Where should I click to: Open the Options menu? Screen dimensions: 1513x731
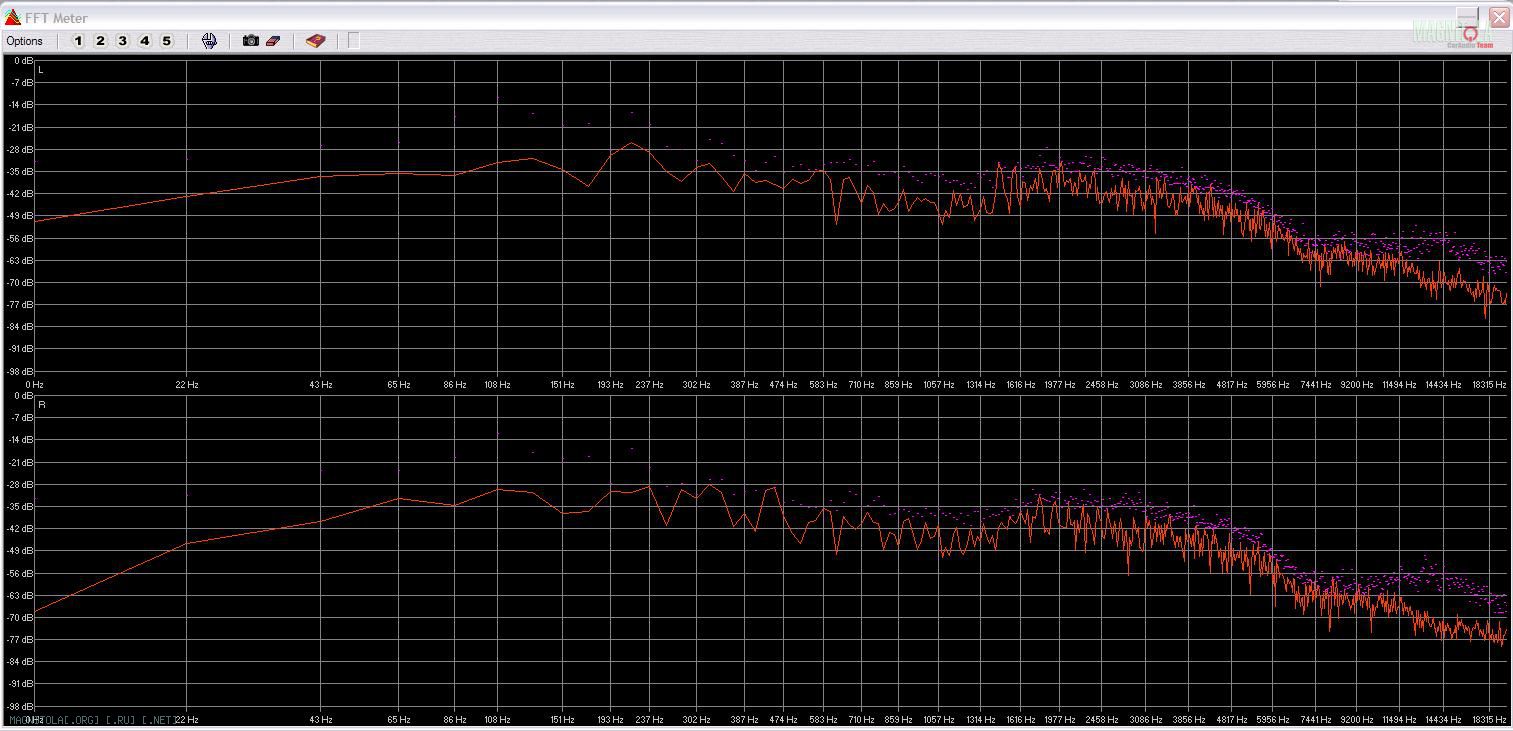click(x=24, y=41)
